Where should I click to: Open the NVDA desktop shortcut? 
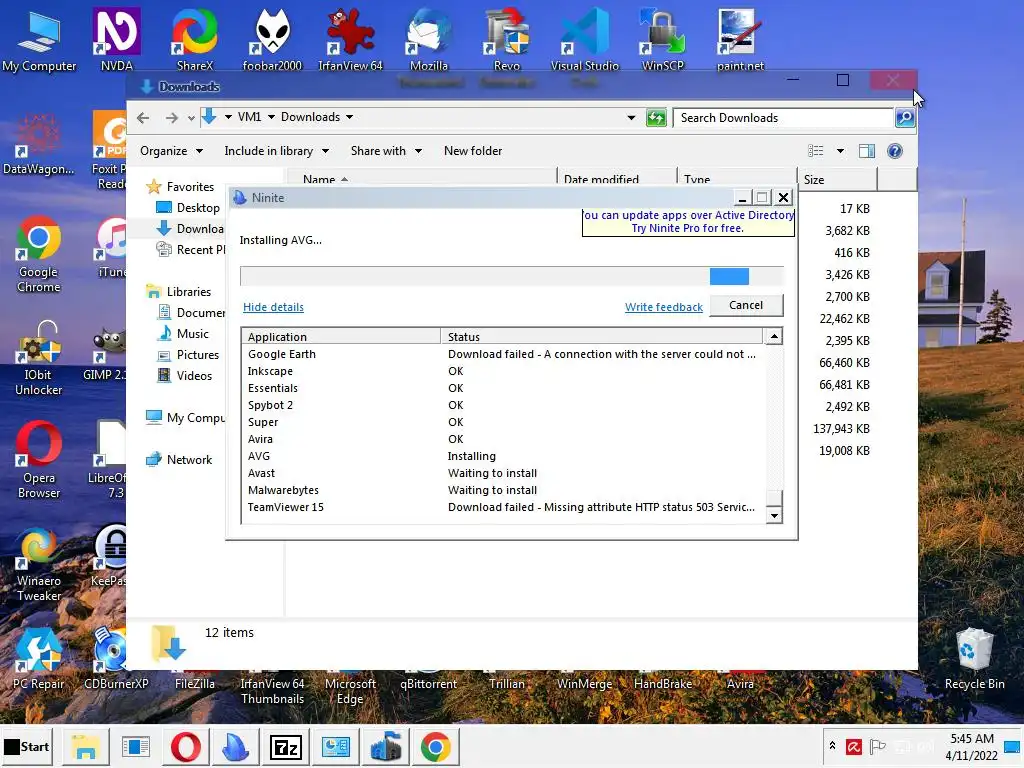tap(117, 39)
